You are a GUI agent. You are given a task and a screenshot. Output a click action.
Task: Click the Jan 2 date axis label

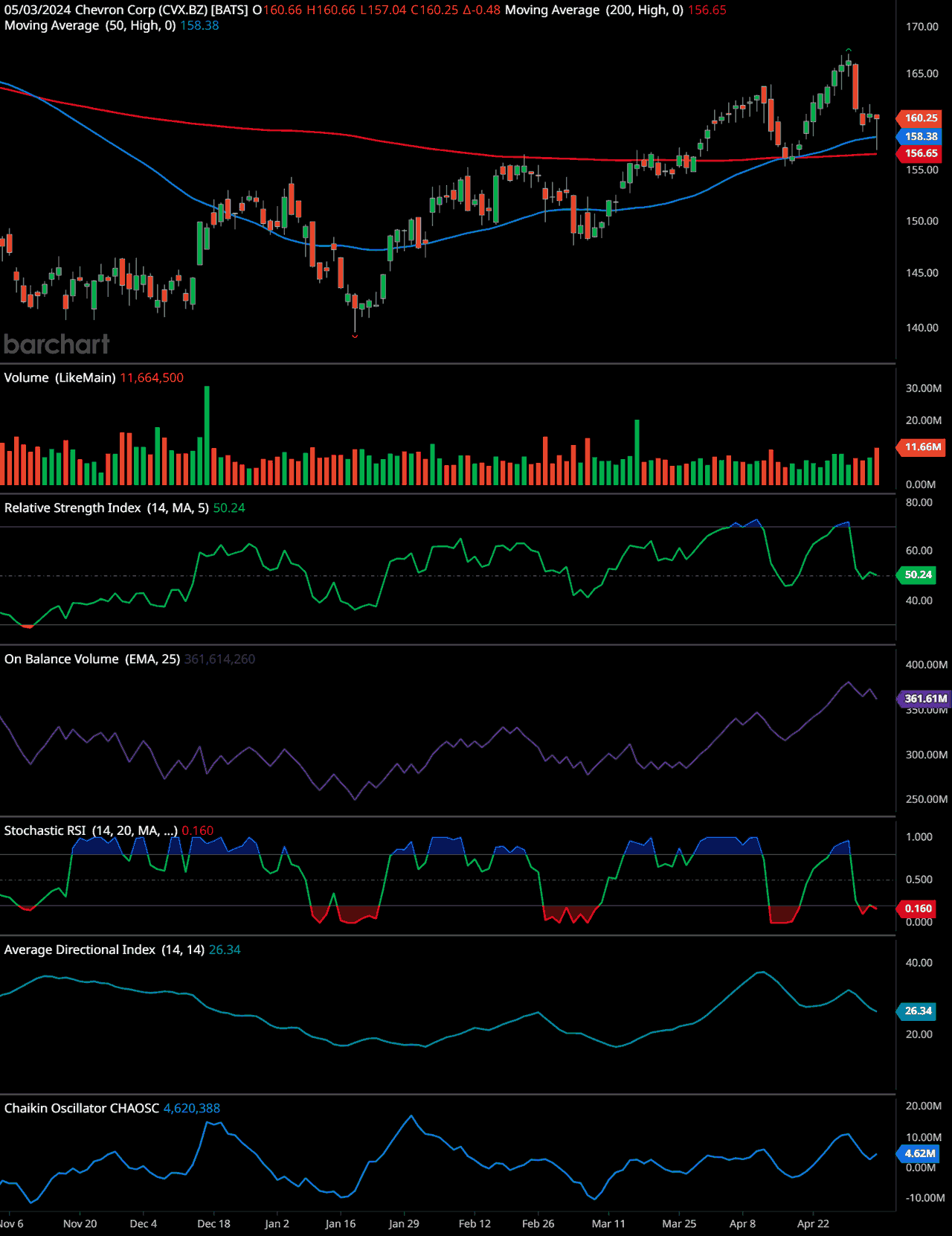click(x=277, y=1223)
